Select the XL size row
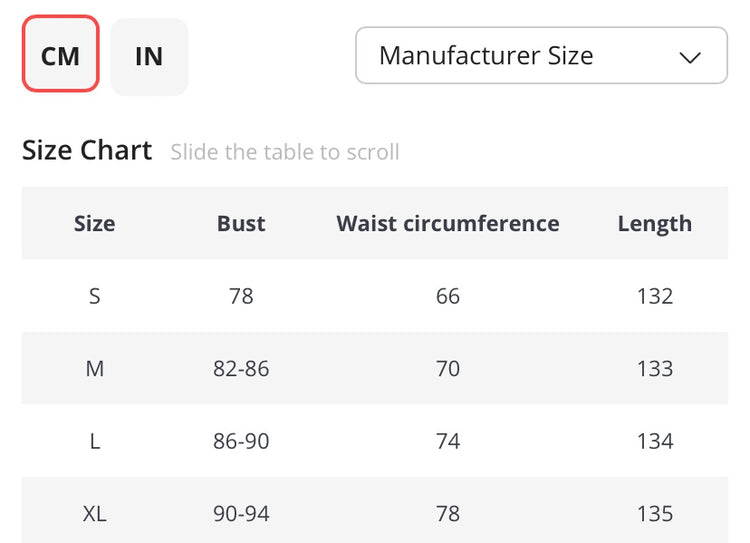 pyautogui.click(x=94, y=514)
